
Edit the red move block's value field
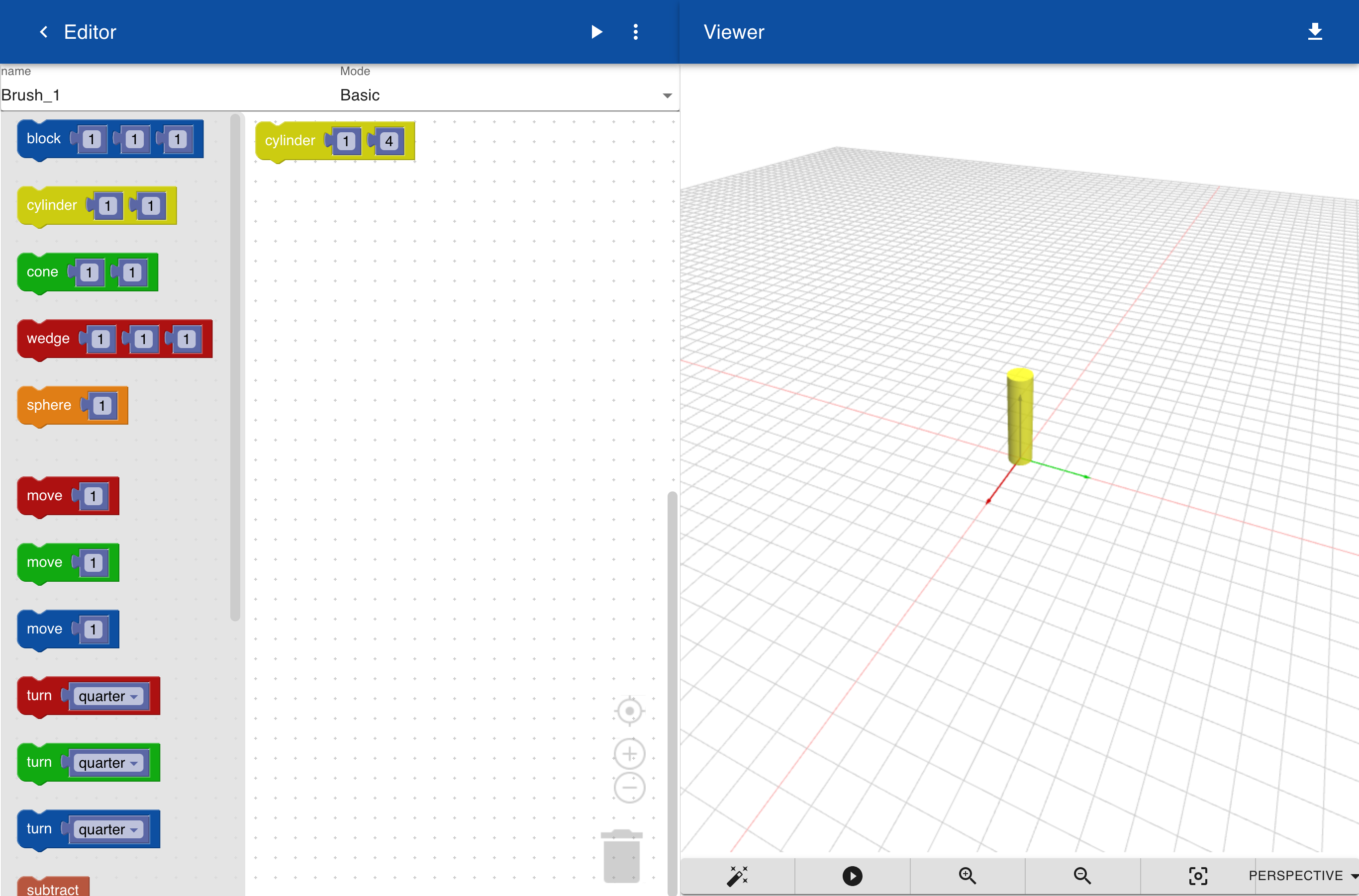click(x=93, y=496)
